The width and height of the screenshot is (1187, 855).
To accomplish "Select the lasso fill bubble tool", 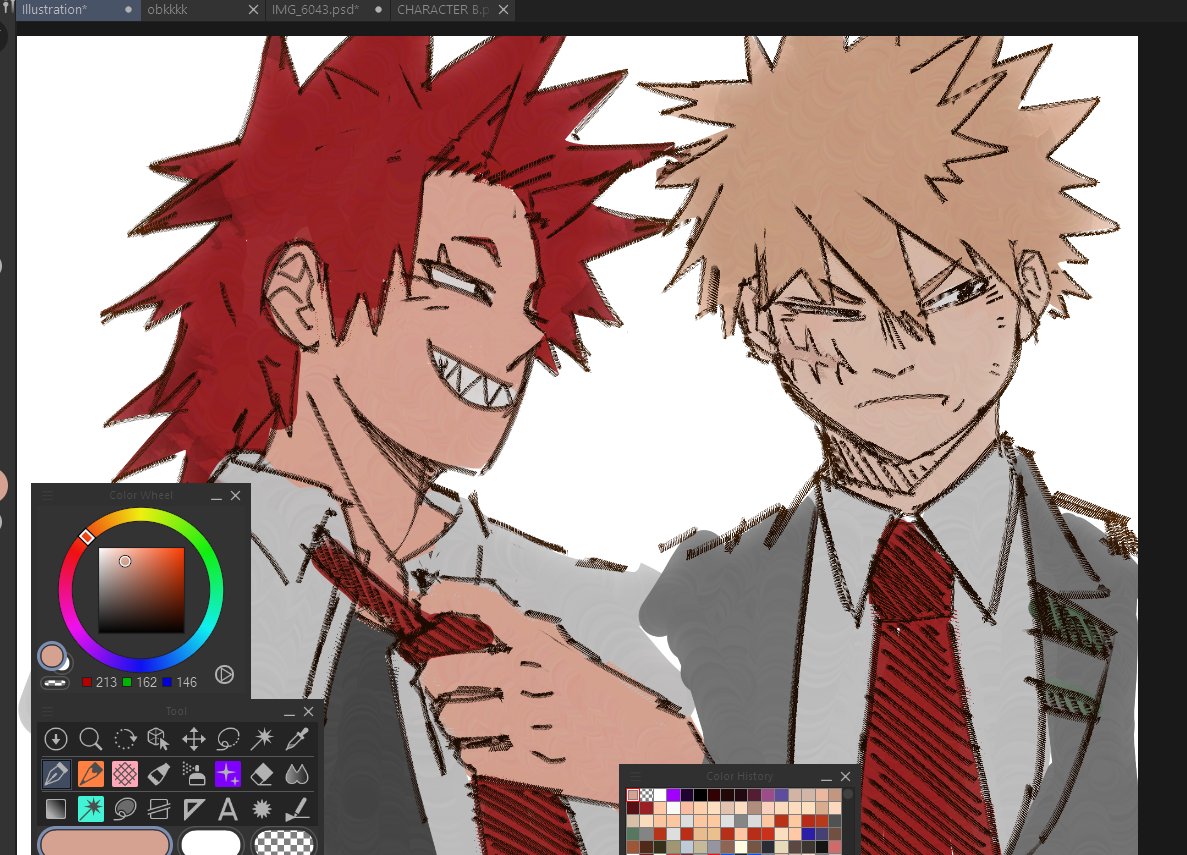I will (125, 809).
